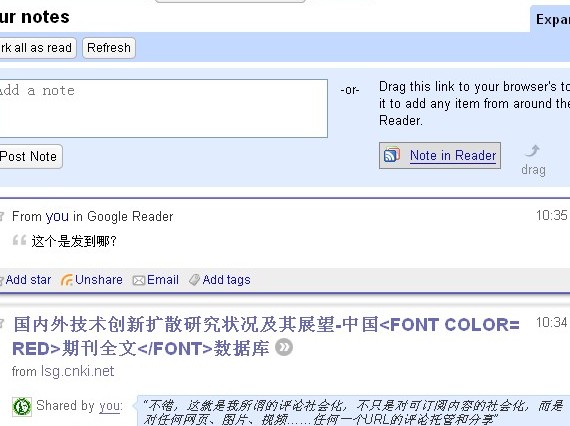Click the curved drag arrow icon
The height and width of the screenshot is (426, 570).
(x=533, y=150)
